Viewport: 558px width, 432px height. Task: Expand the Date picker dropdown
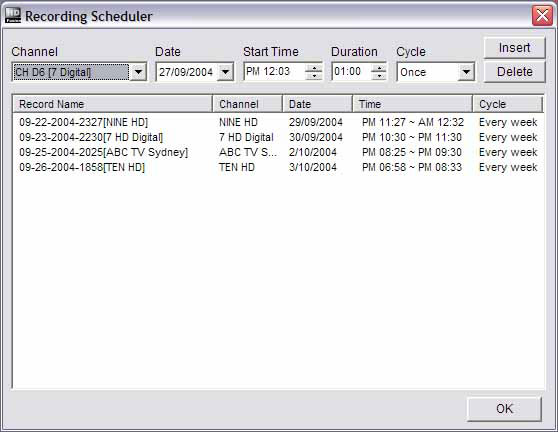(x=225, y=72)
